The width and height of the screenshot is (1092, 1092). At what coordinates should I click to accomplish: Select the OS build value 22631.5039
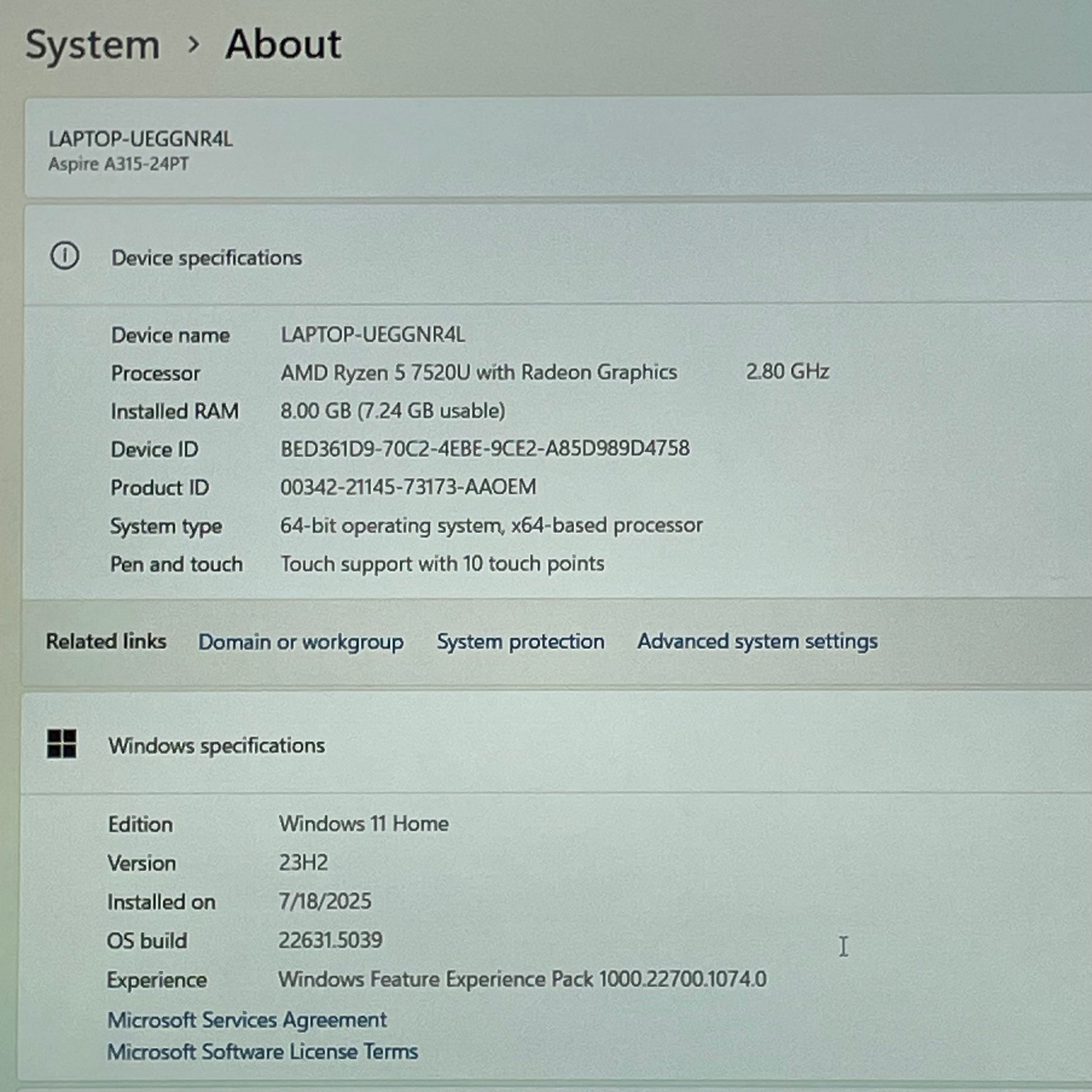click(330, 940)
